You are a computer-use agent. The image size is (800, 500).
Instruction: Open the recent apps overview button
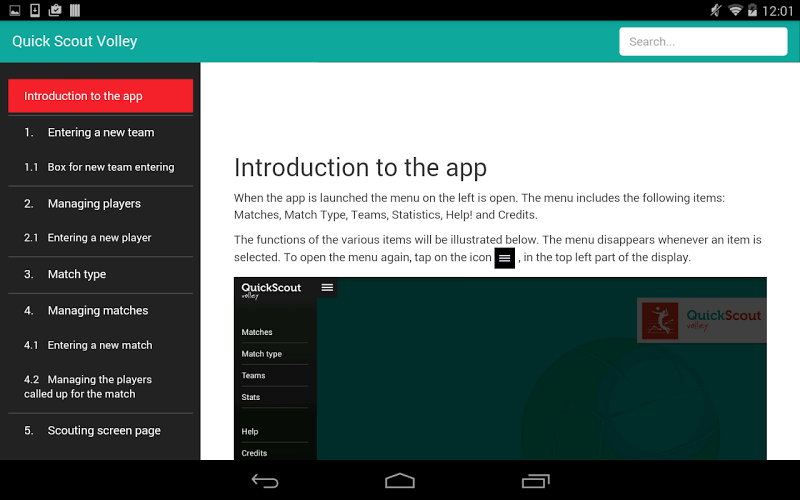click(x=536, y=481)
